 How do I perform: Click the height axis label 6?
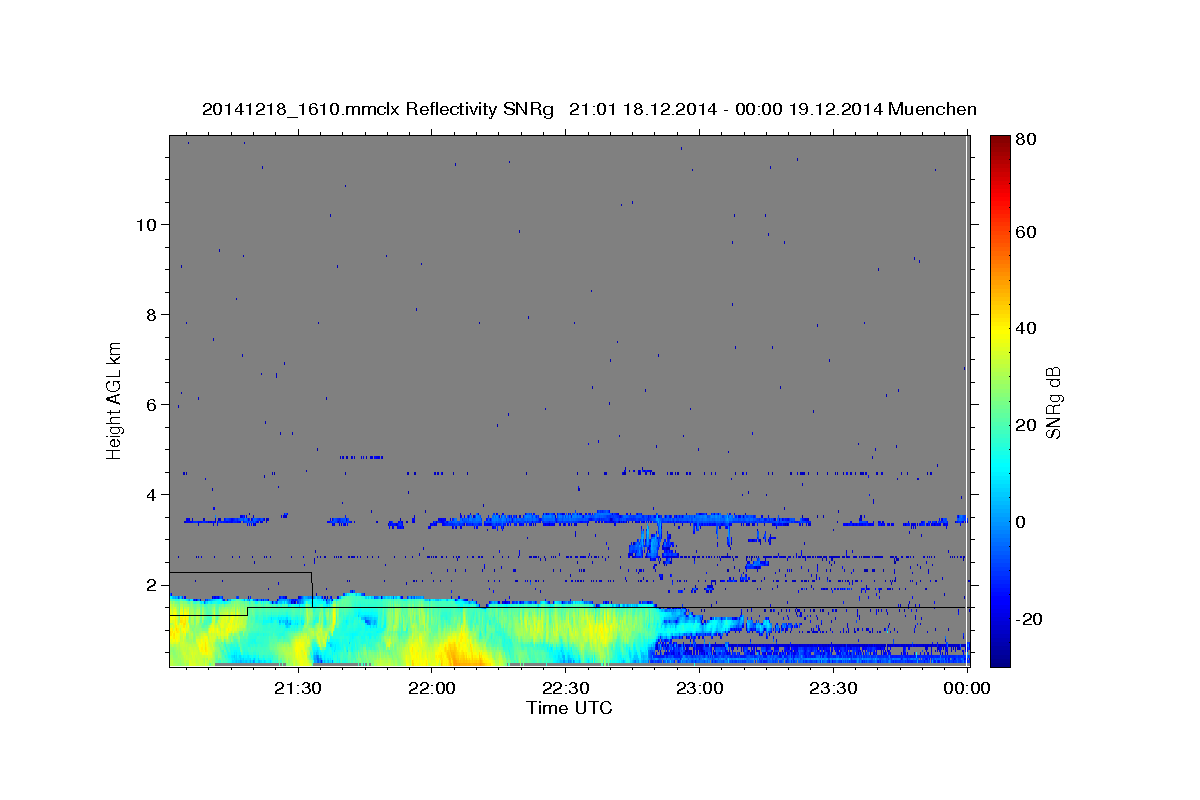point(152,404)
